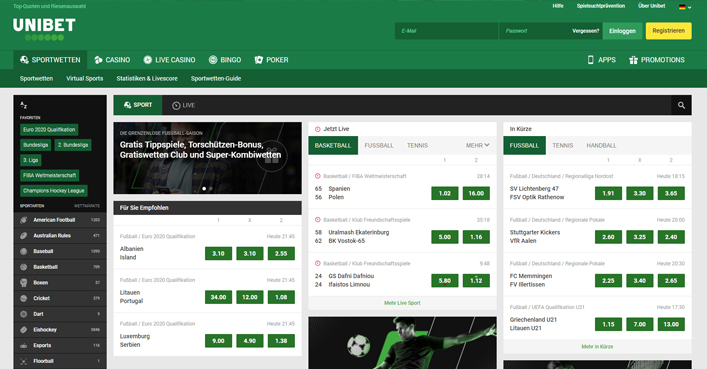707x369 pixels.
Task: Click Mehr in Kürze link
Action: pos(597,346)
